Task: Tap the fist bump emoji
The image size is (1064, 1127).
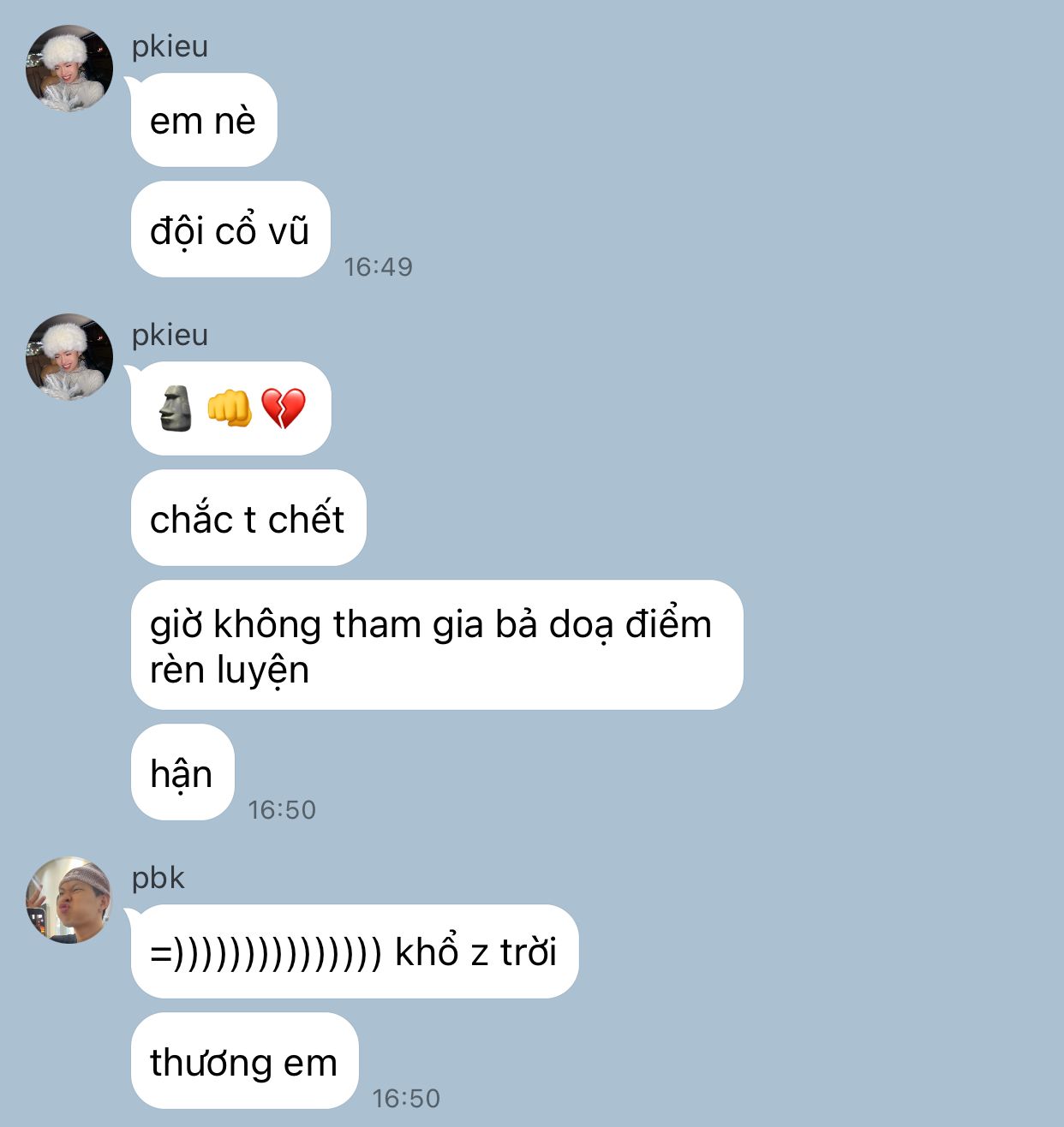Action: coord(229,408)
